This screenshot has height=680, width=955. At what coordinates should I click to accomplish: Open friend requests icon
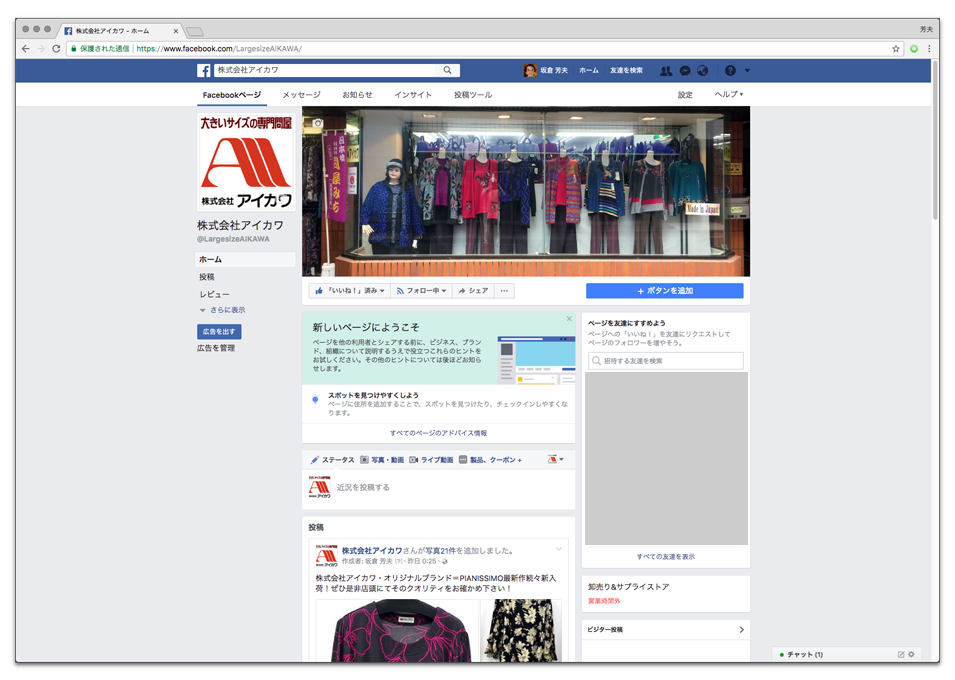tap(666, 71)
